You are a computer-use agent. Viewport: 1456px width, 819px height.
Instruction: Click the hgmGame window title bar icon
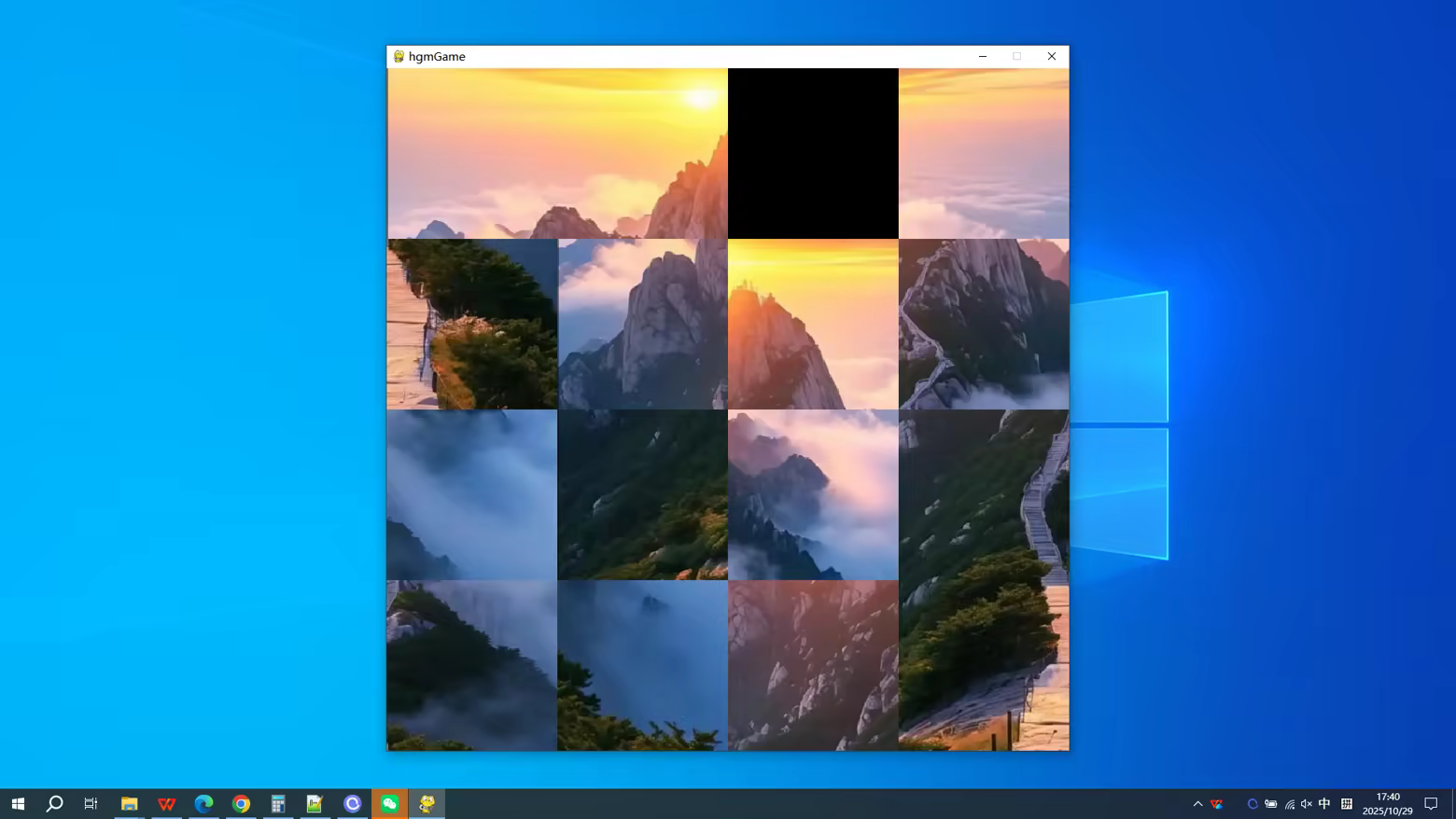click(399, 57)
